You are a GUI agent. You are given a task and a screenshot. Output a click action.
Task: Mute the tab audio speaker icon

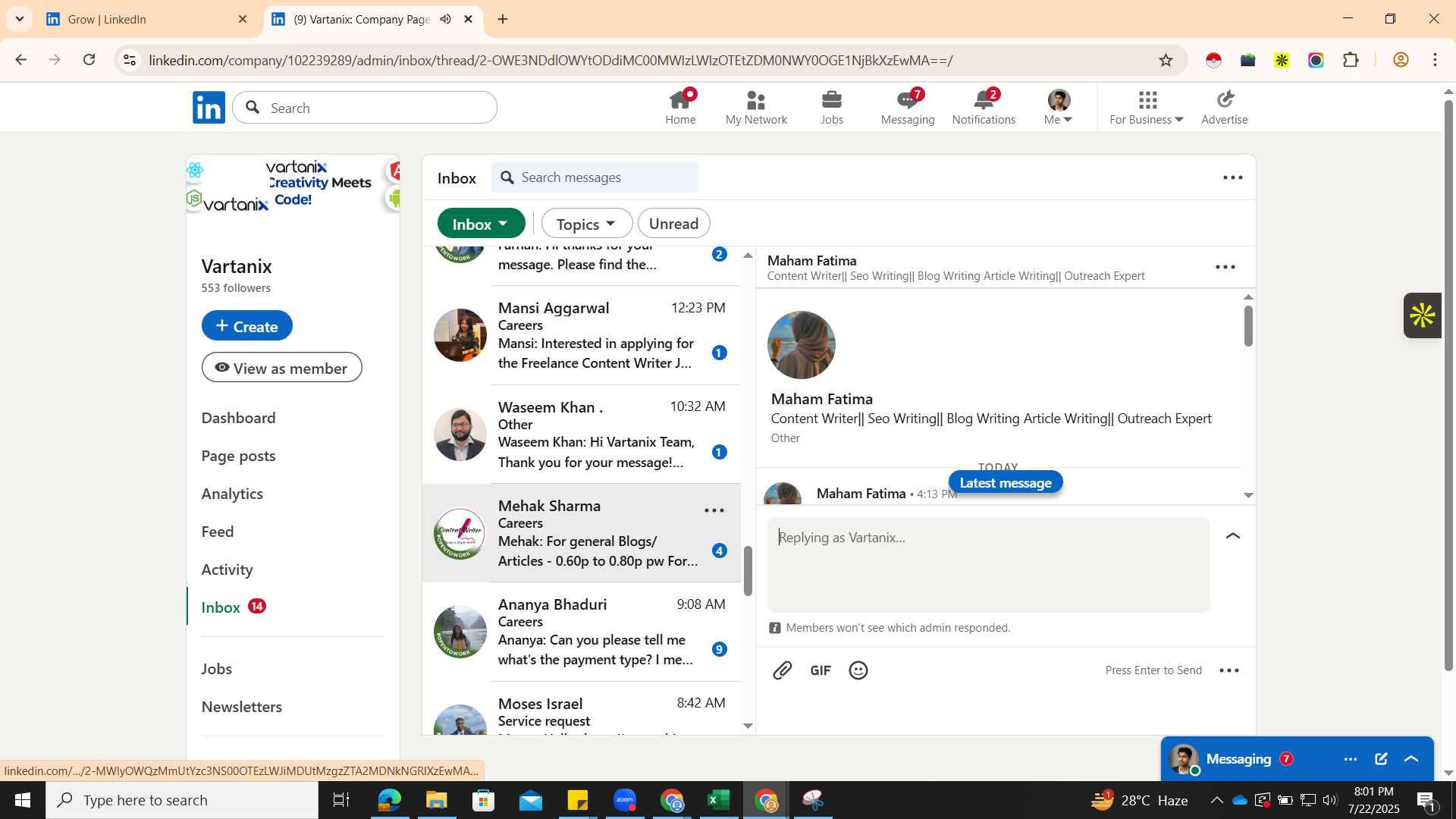[x=446, y=19]
